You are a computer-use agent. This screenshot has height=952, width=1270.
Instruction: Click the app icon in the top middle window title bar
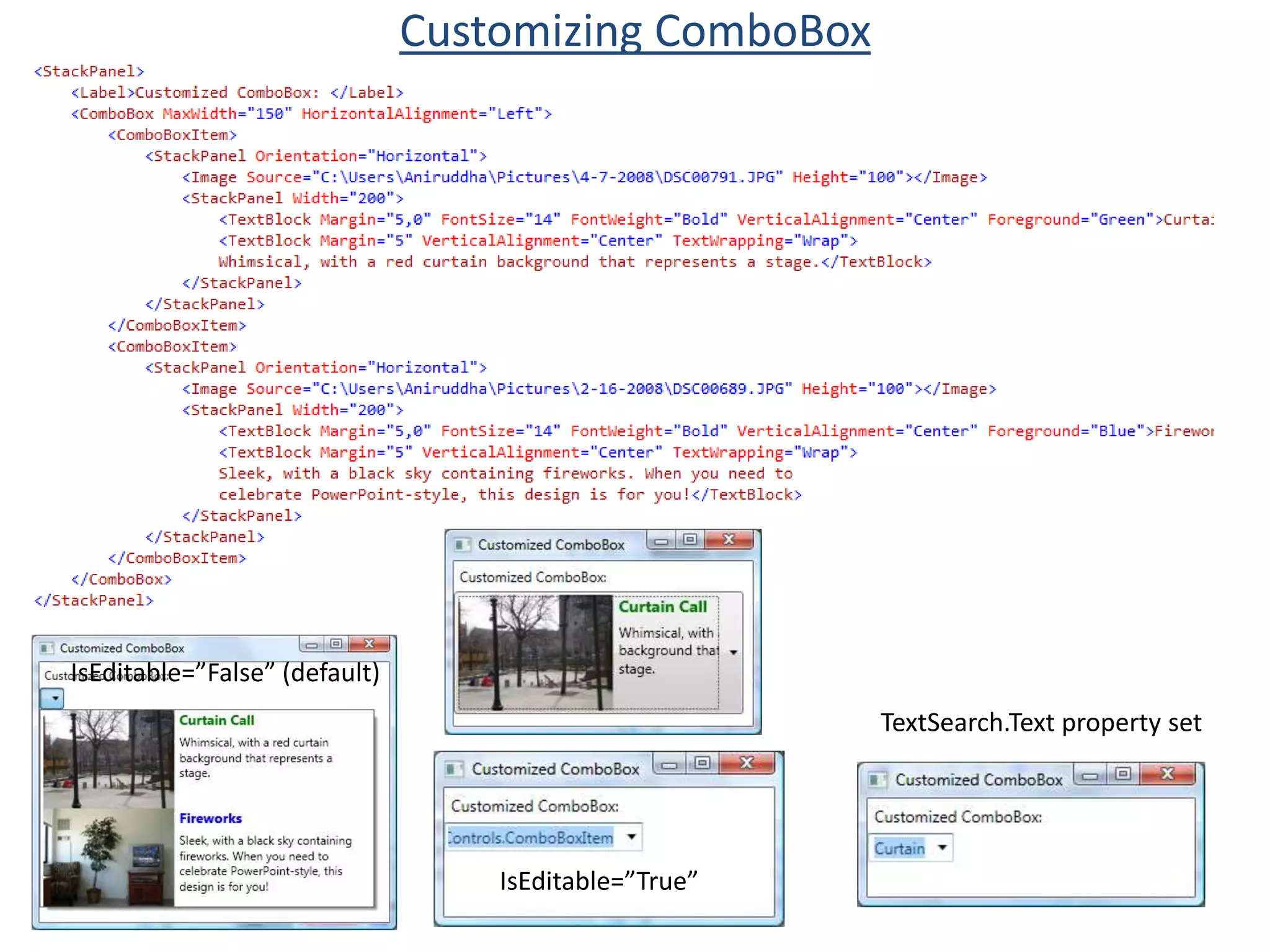(462, 545)
